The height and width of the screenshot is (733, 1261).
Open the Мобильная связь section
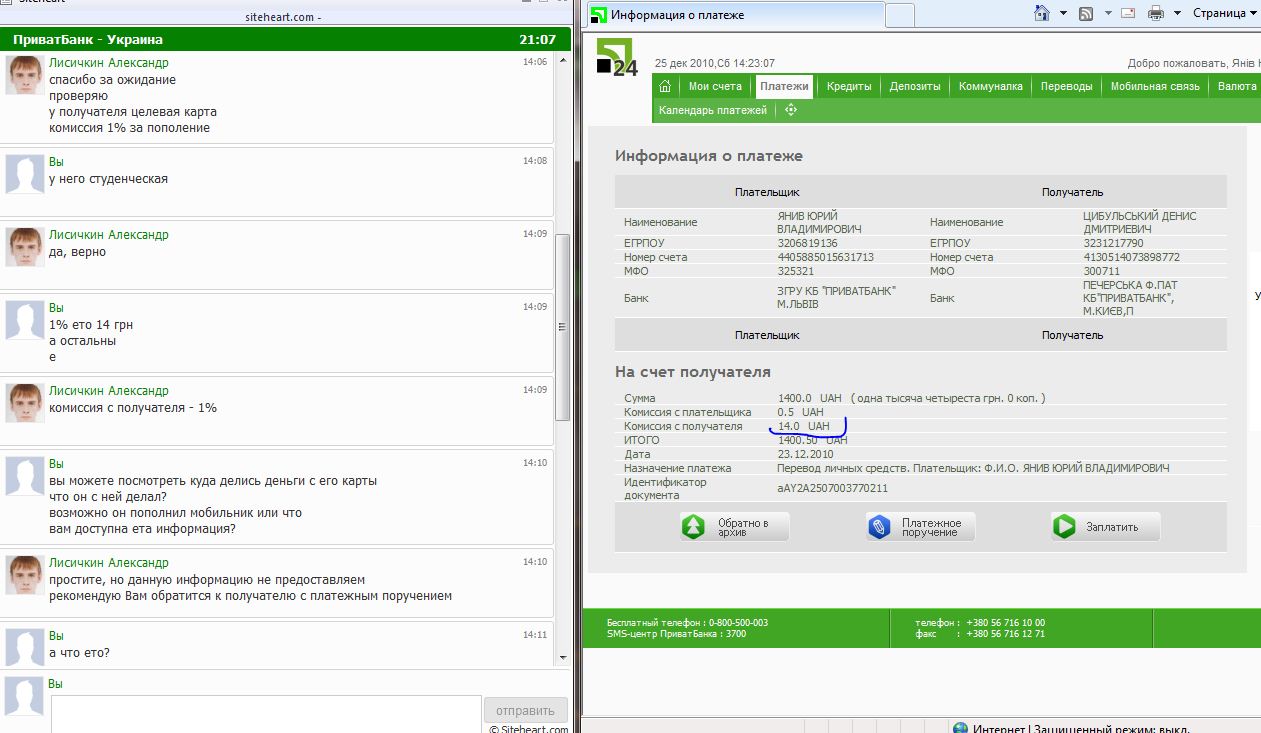tap(1155, 86)
